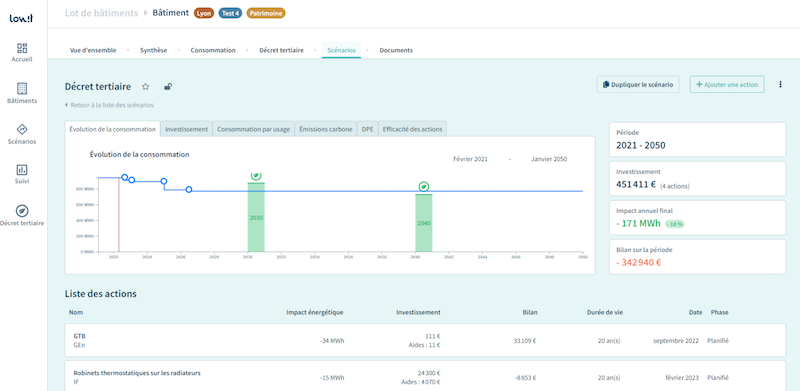Click the -18 % badge

[674, 224]
